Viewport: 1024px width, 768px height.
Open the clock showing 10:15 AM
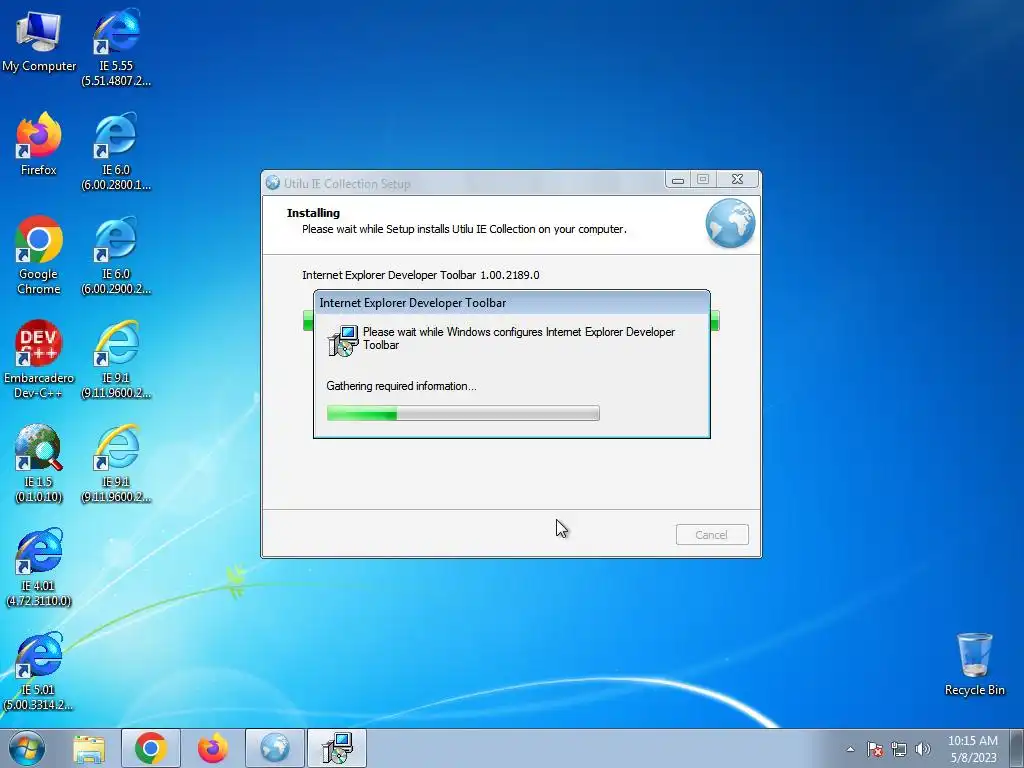[973, 749]
